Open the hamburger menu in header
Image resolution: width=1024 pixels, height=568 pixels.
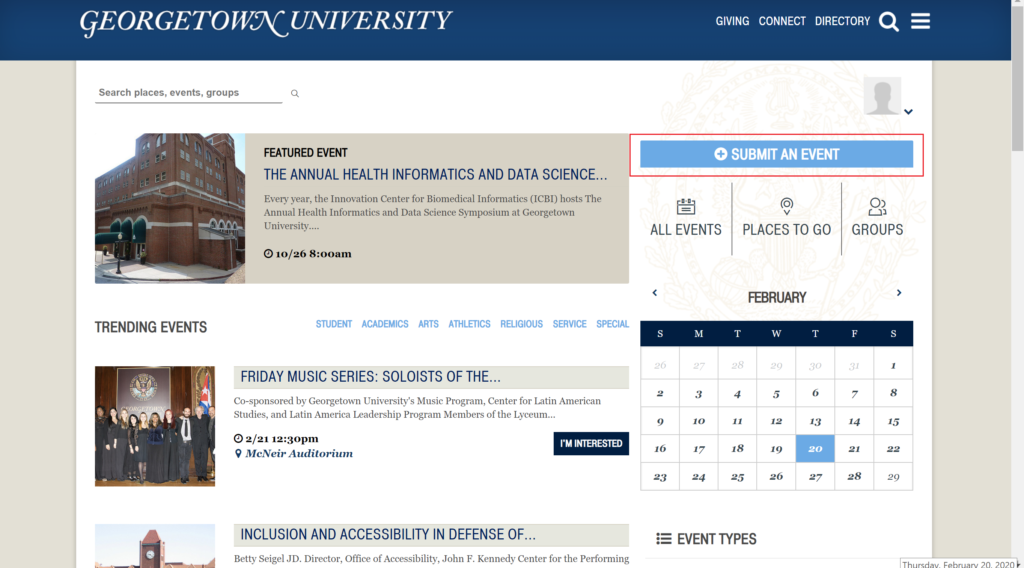(920, 21)
